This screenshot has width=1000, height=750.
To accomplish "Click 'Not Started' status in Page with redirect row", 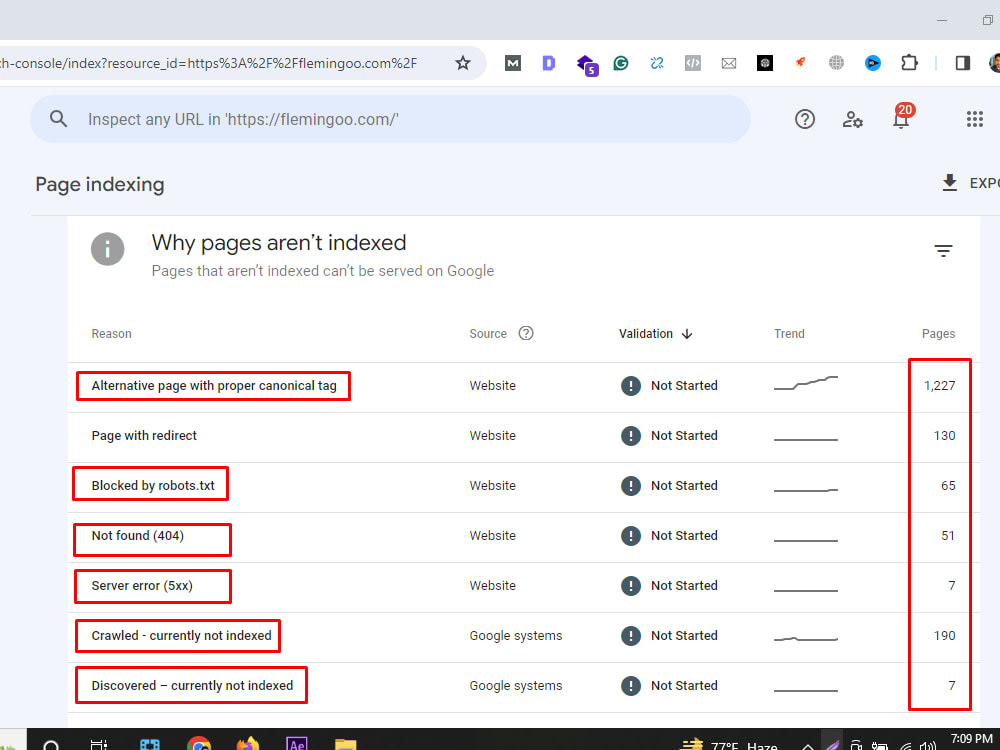I will point(684,436).
